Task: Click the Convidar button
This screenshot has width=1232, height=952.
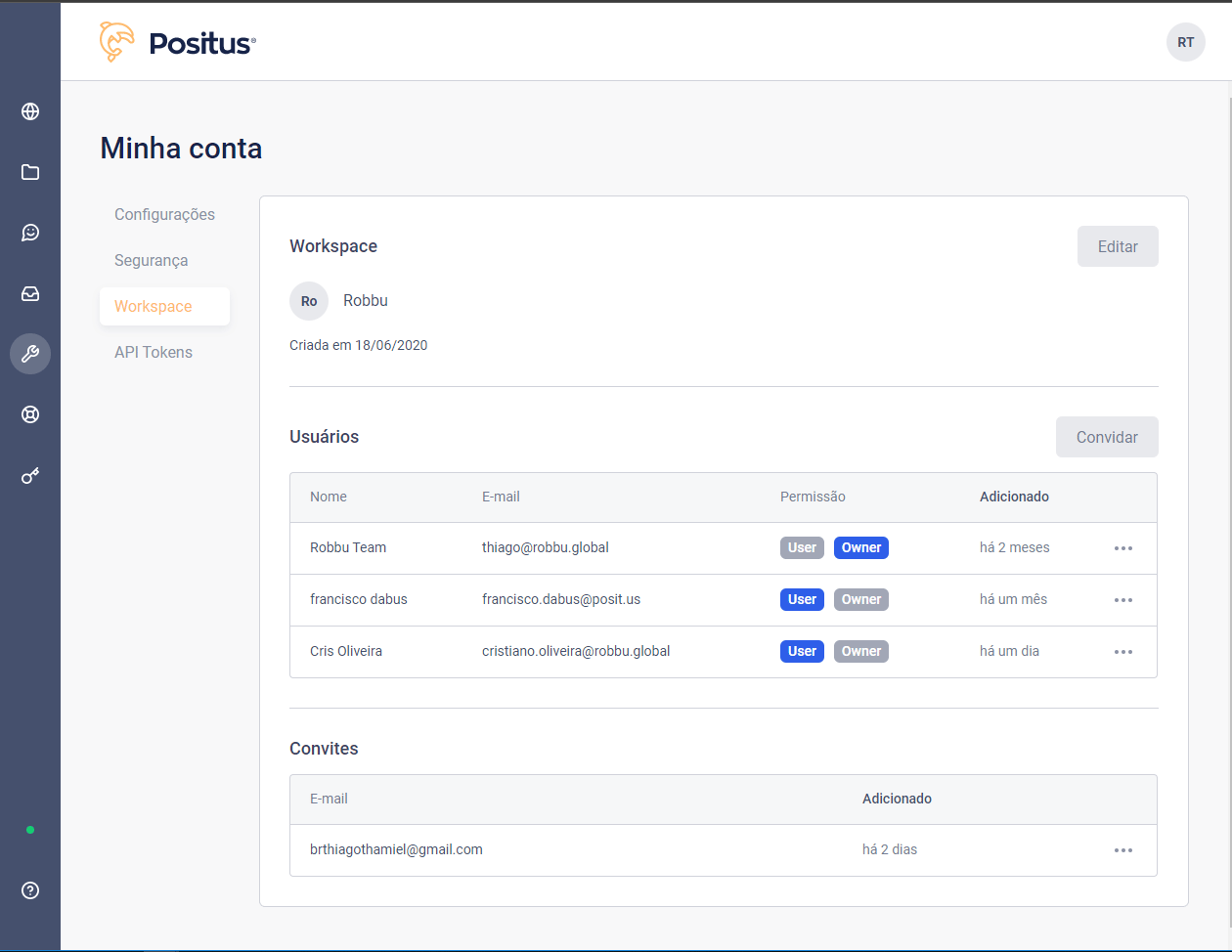Action: (1107, 437)
